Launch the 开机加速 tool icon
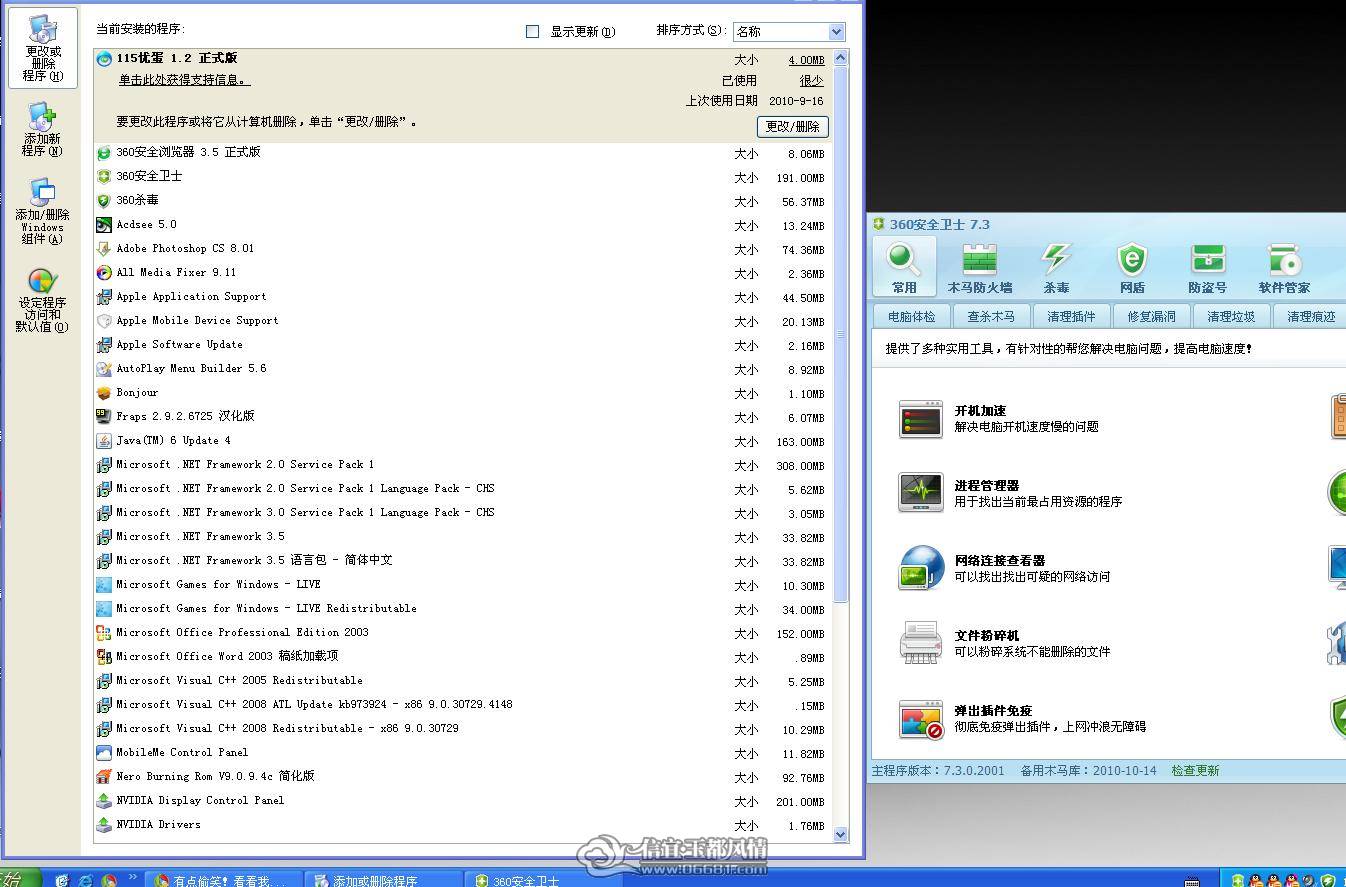Screen dimensions: 1346x887 920,419
